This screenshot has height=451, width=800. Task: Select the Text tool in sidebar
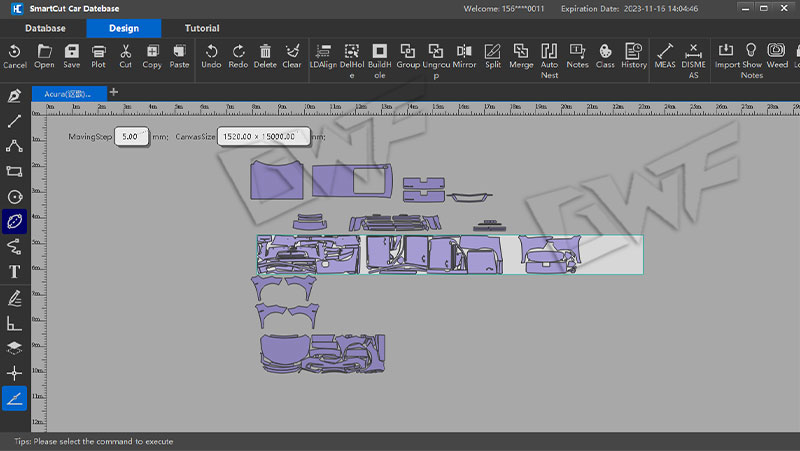[x=14, y=272]
